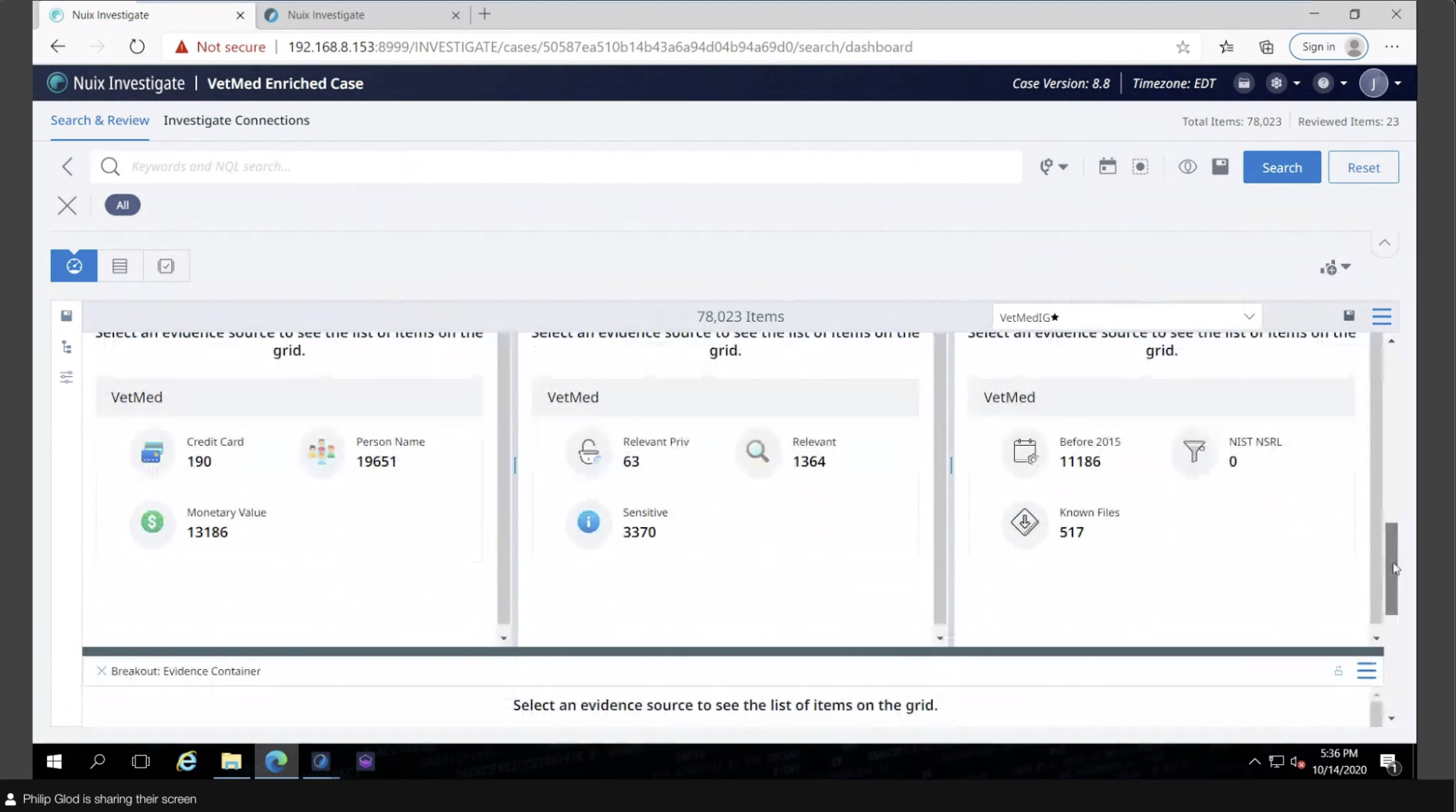Close the Breakout: Evidence Container panel
The image size is (1456, 812).
pyautogui.click(x=102, y=671)
